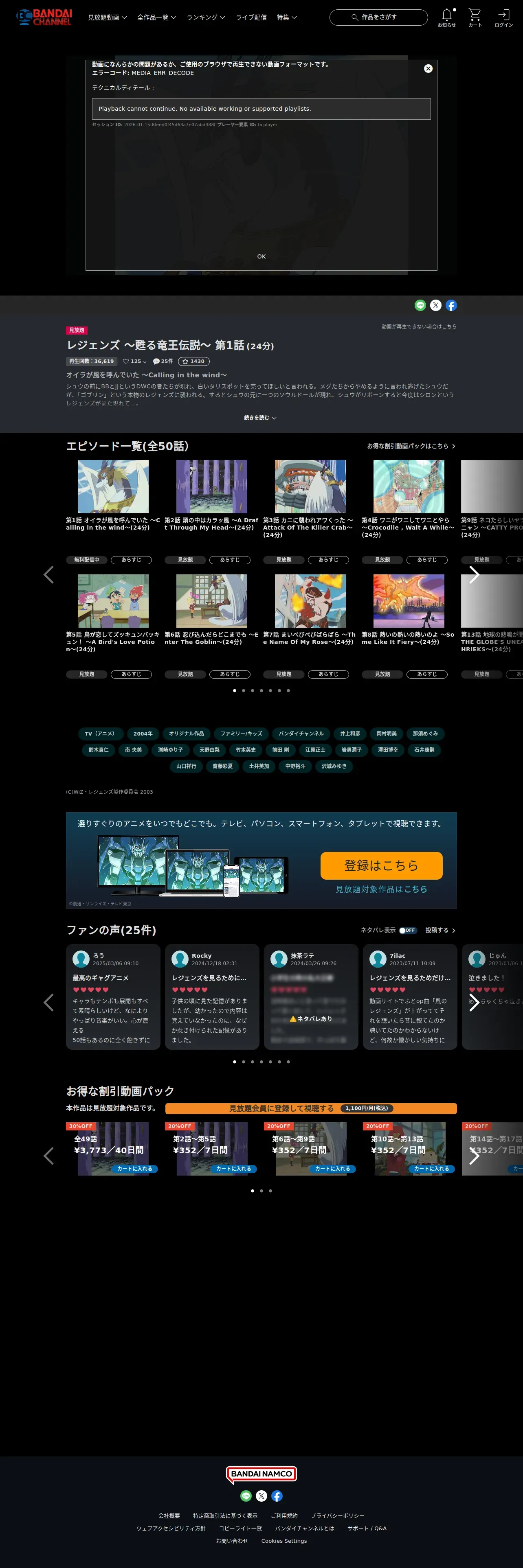Show next fan reviews arrow
Viewport: 523px width, 1568px height.
pyautogui.click(x=474, y=1003)
